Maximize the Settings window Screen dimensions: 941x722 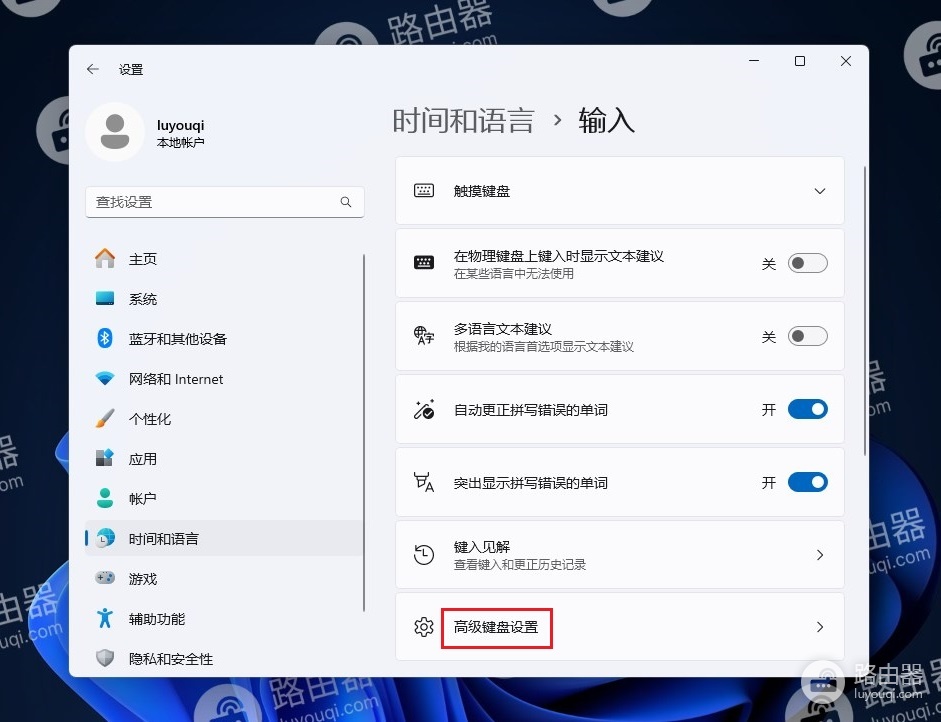(x=800, y=61)
